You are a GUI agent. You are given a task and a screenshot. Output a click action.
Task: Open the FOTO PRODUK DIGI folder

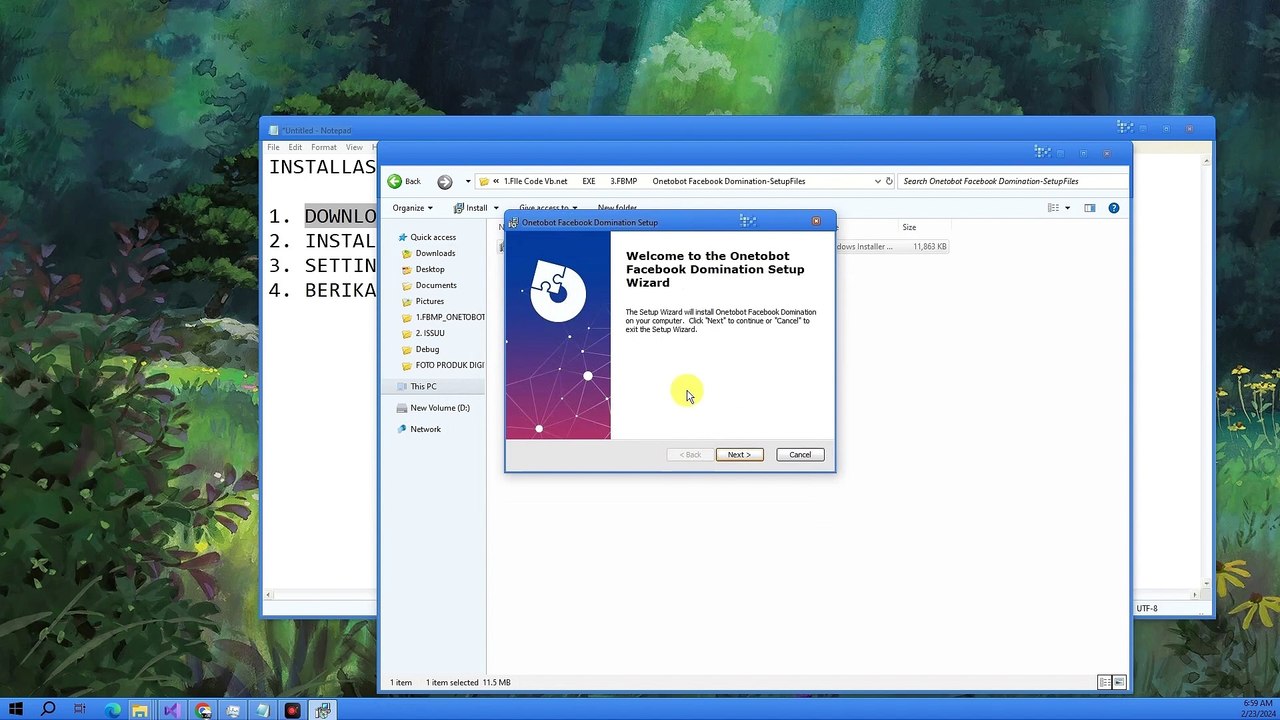pos(450,365)
